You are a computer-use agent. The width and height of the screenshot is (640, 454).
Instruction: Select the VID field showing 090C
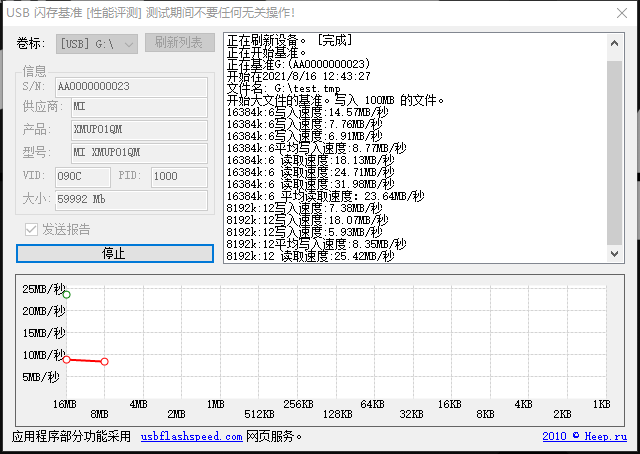(x=84, y=176)
